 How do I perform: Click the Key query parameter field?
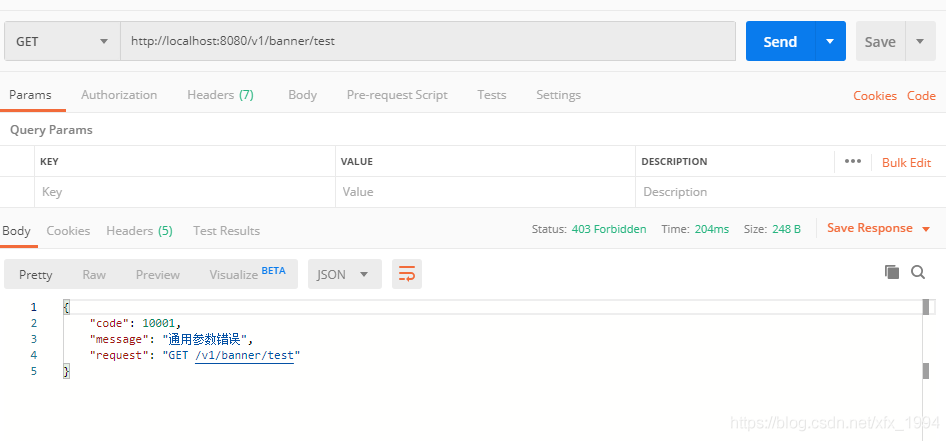(x=185, y=192)
